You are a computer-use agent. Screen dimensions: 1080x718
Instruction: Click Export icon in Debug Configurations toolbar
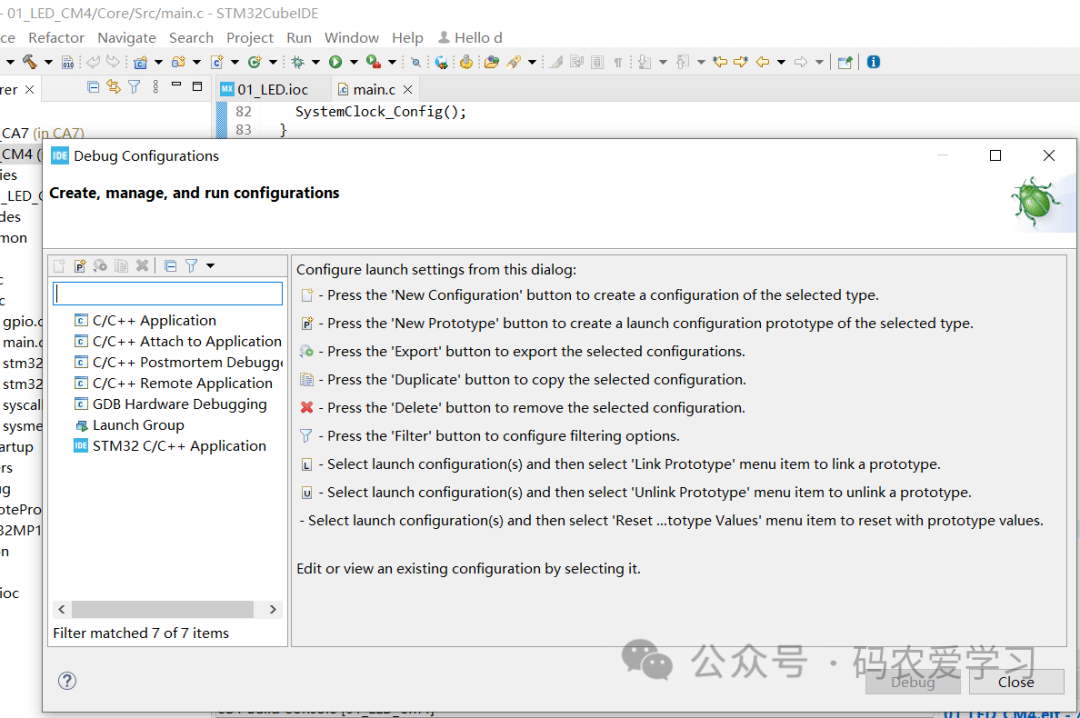pos(101,266)
